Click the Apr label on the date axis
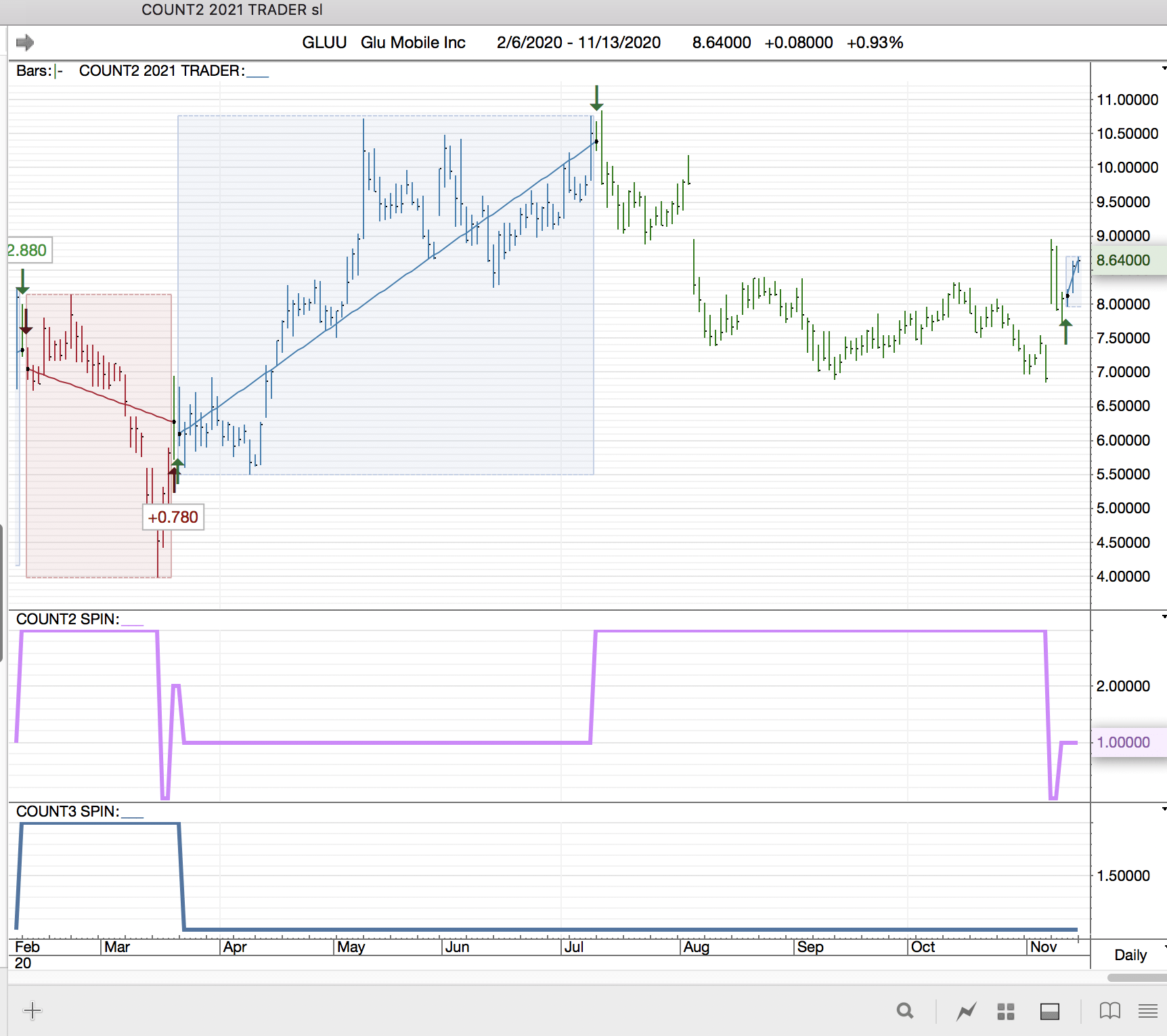Screen dimensions: 1167x1036 [235, 947]
